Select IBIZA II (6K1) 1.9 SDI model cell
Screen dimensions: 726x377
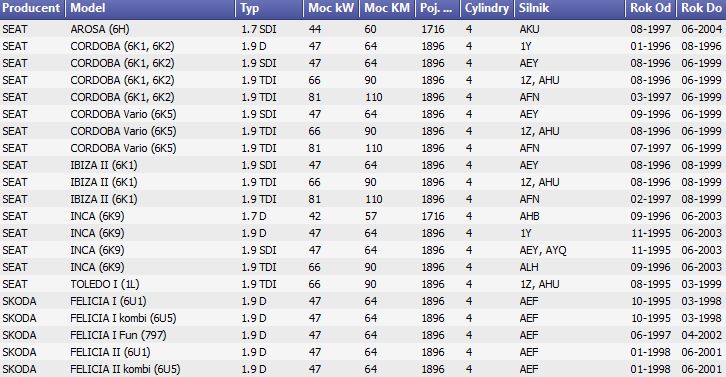[104, 165]
